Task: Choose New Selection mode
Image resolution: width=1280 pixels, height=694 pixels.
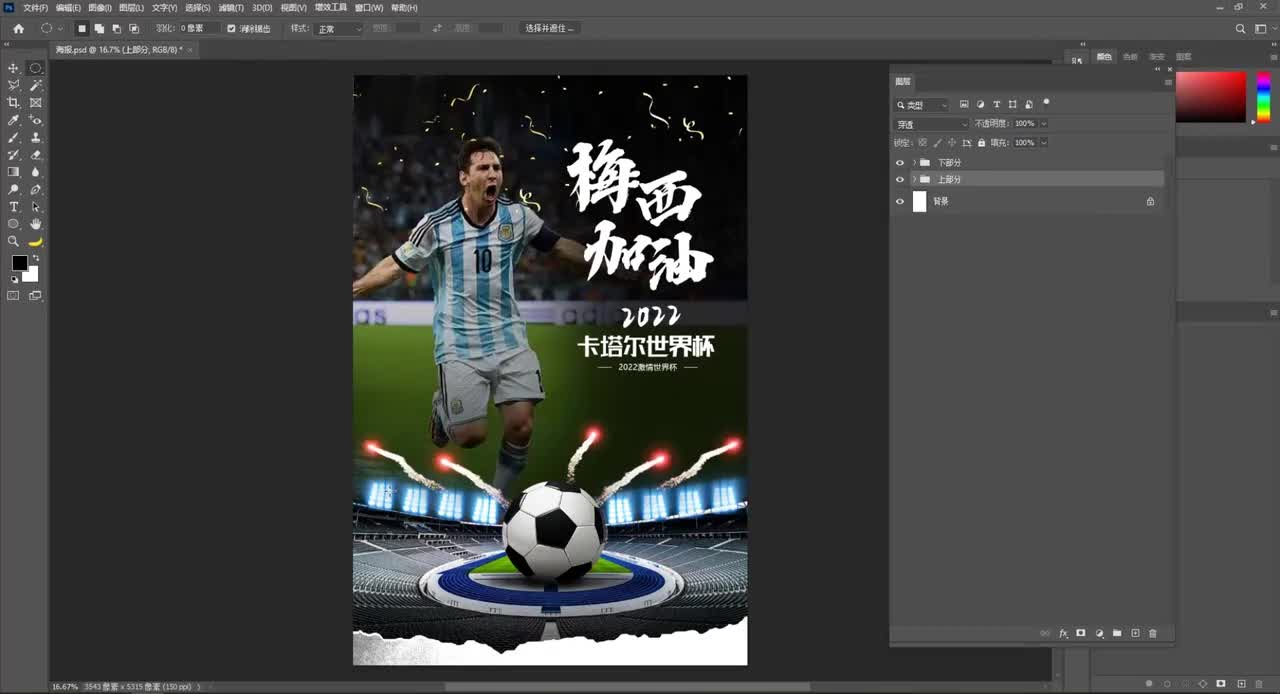Action: (82, 29)
